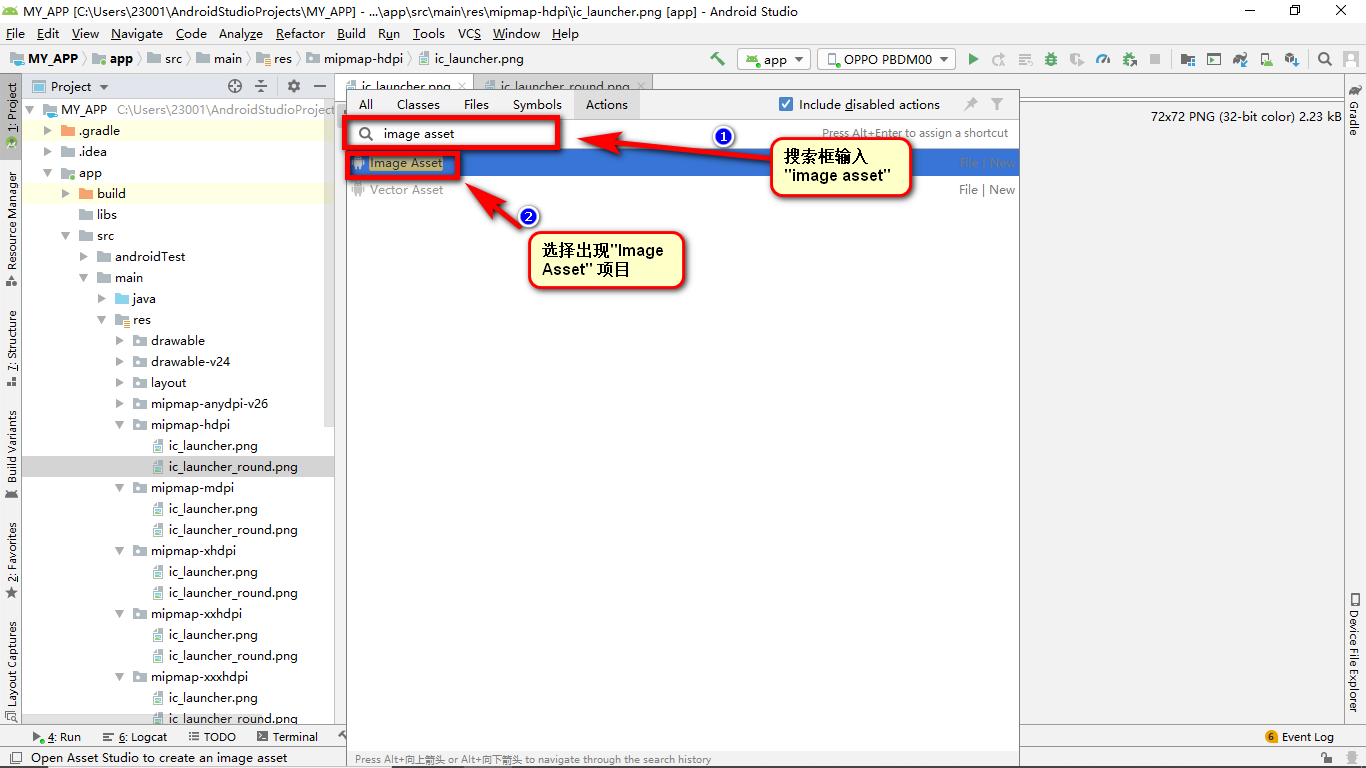Open the TODO tool window

coord(211,737)
